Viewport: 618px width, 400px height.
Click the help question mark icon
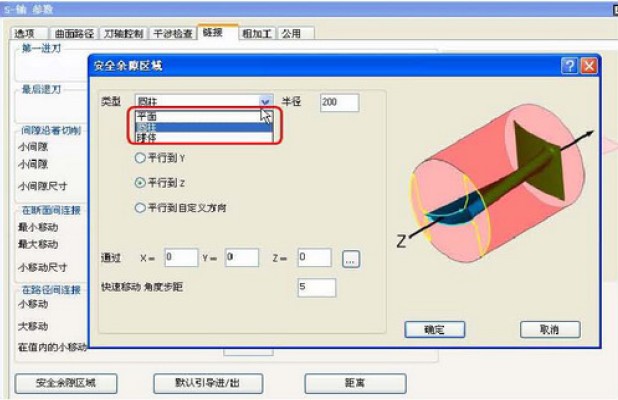coord(569,65)
